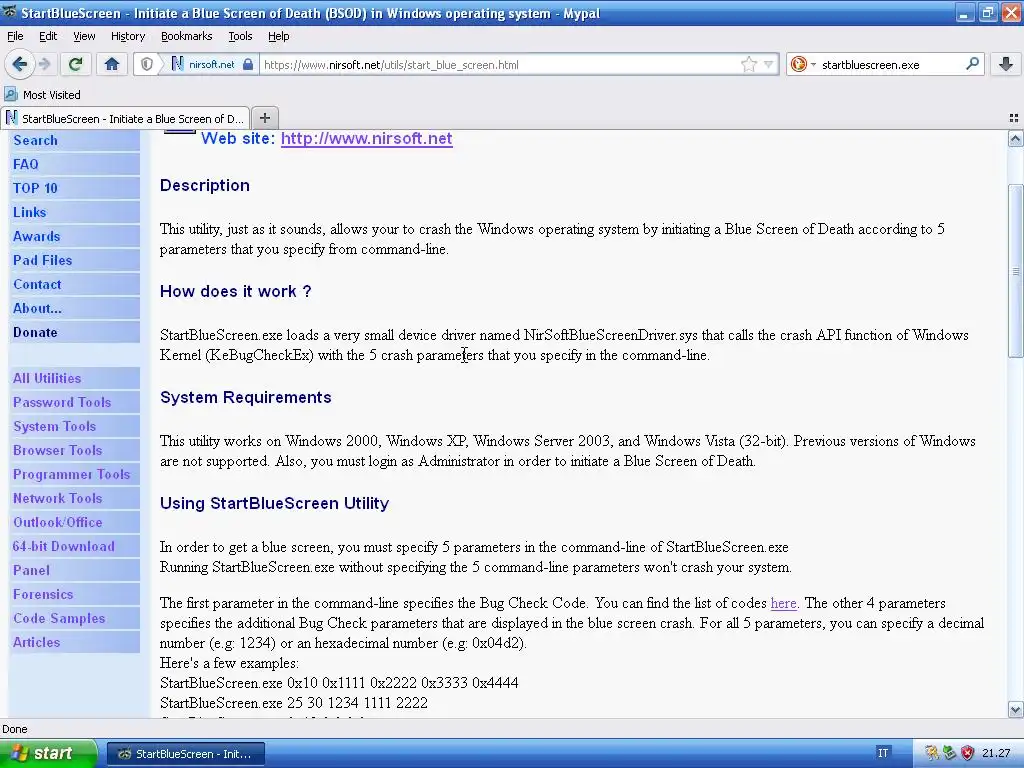Open the Downloads arrow button
Screen dimensions: 1024x768
click(1006, 64)
